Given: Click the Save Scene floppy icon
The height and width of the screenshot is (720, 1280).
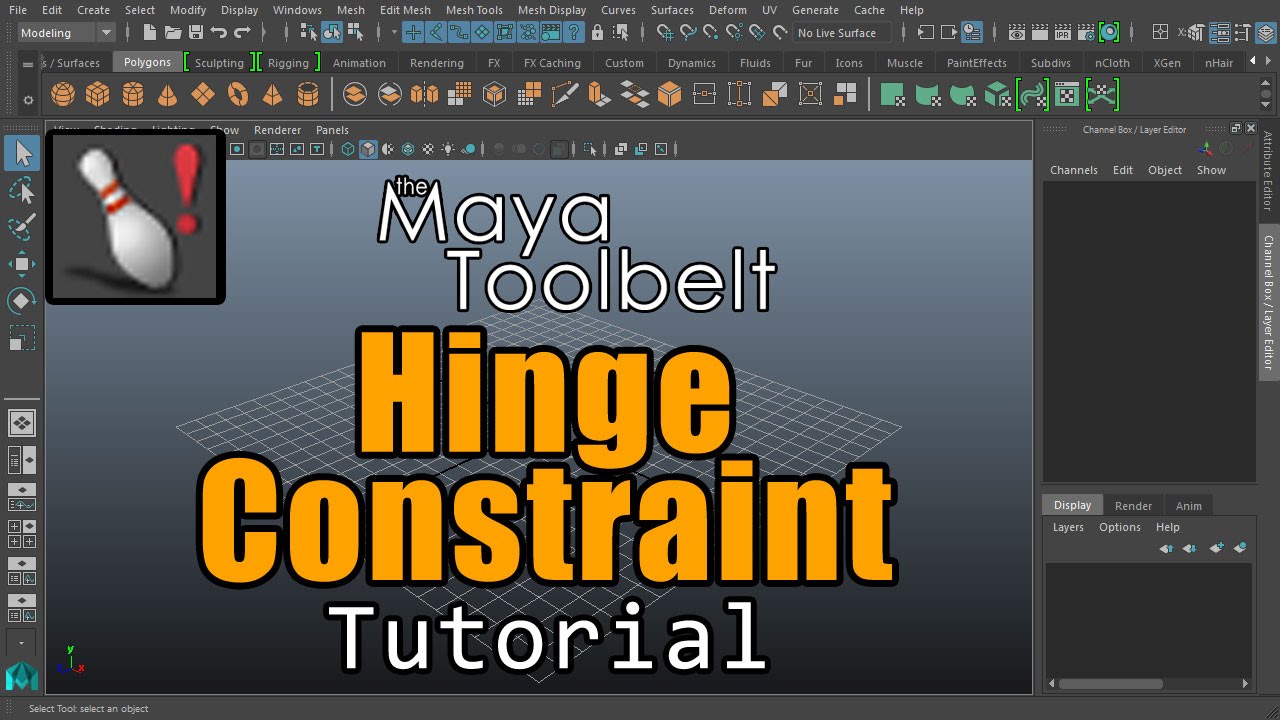Looking at the screenshot, I should click(196, 33).
